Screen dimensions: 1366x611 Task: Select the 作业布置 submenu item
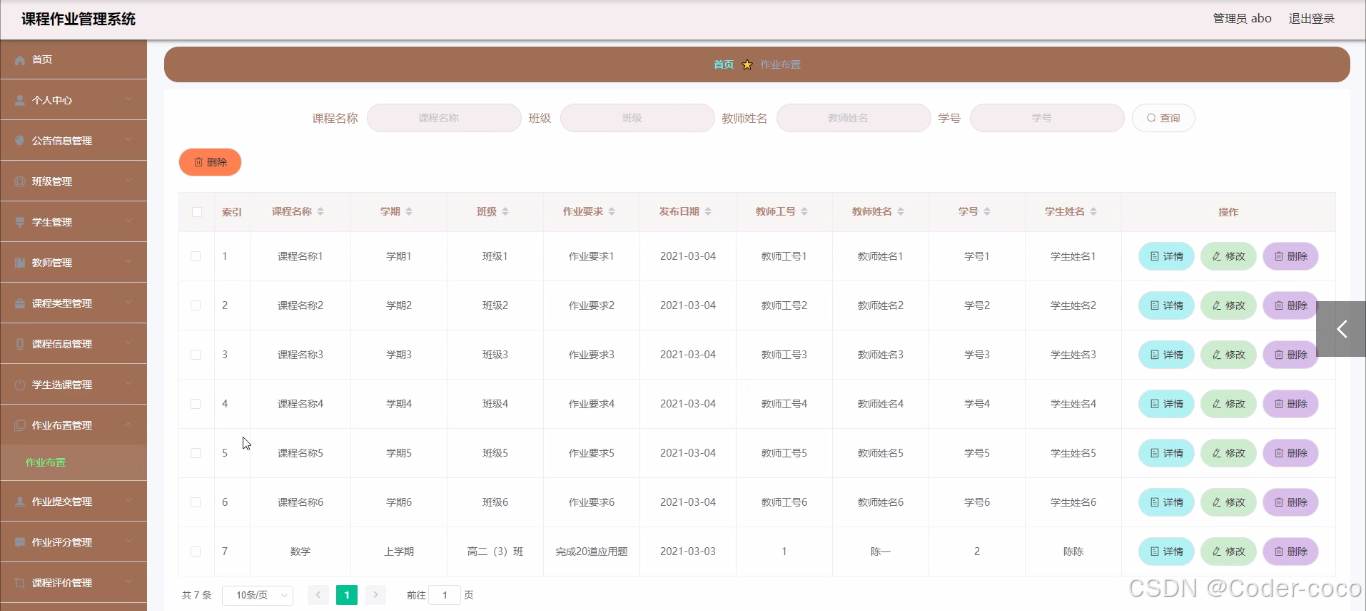73,463
